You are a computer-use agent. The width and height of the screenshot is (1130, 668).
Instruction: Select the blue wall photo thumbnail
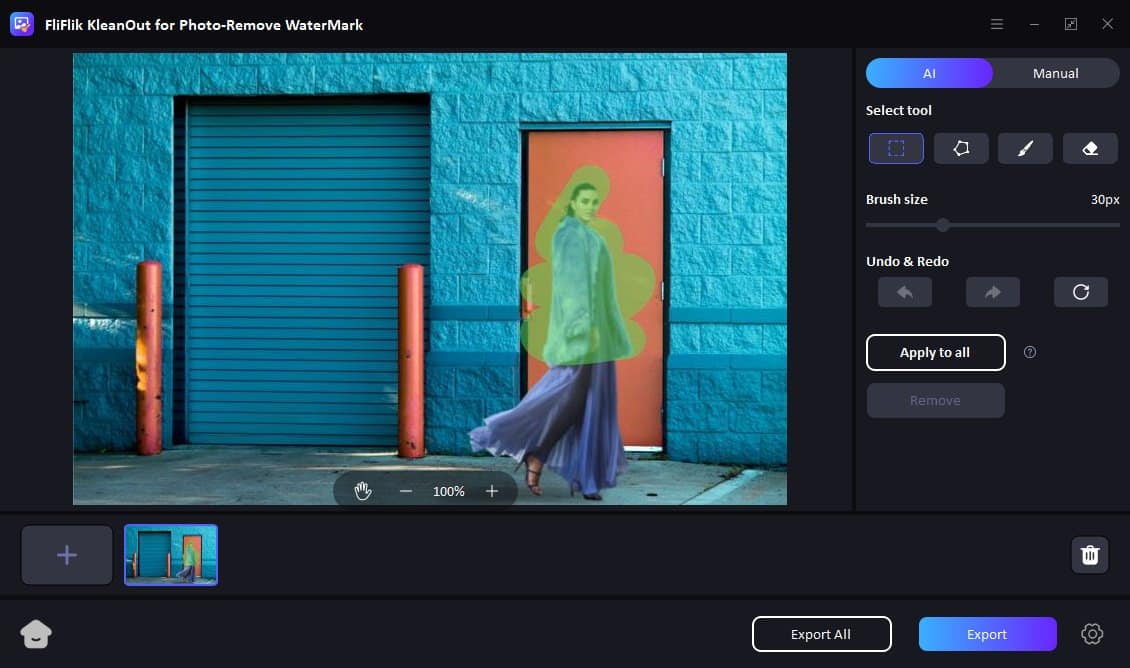tap(171, 555)
